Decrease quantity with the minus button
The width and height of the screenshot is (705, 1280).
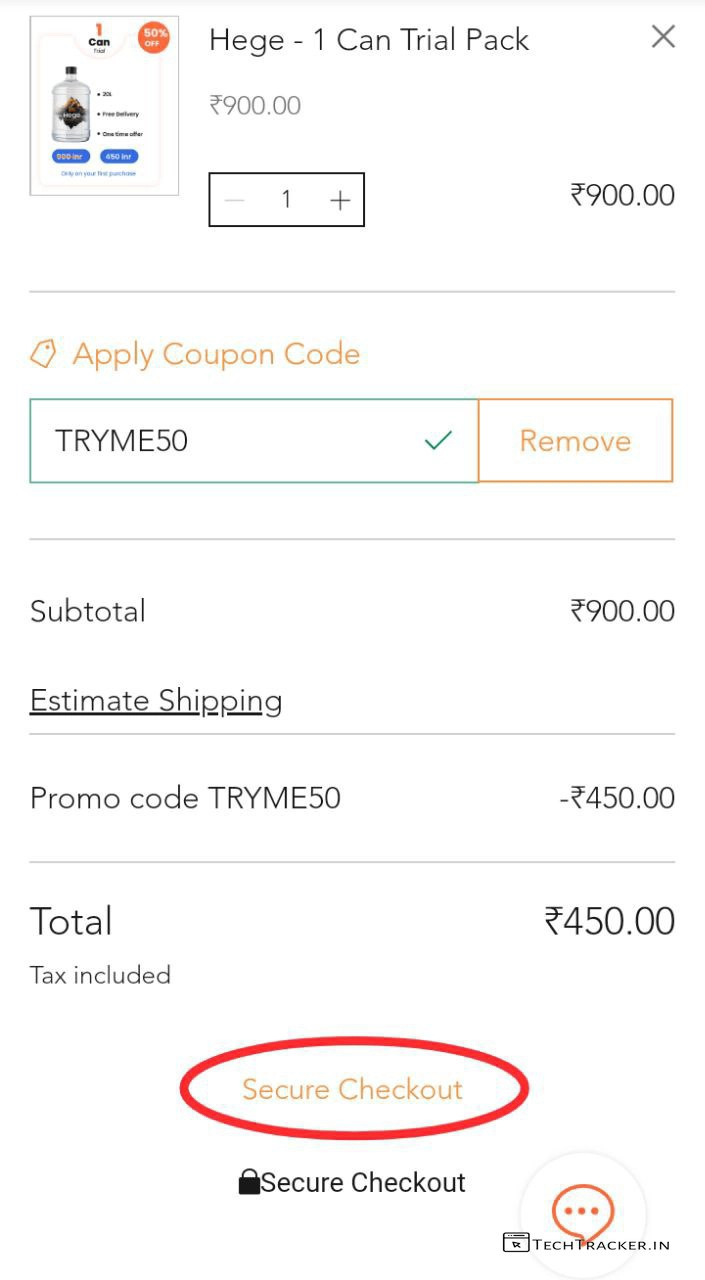point(235,200)
